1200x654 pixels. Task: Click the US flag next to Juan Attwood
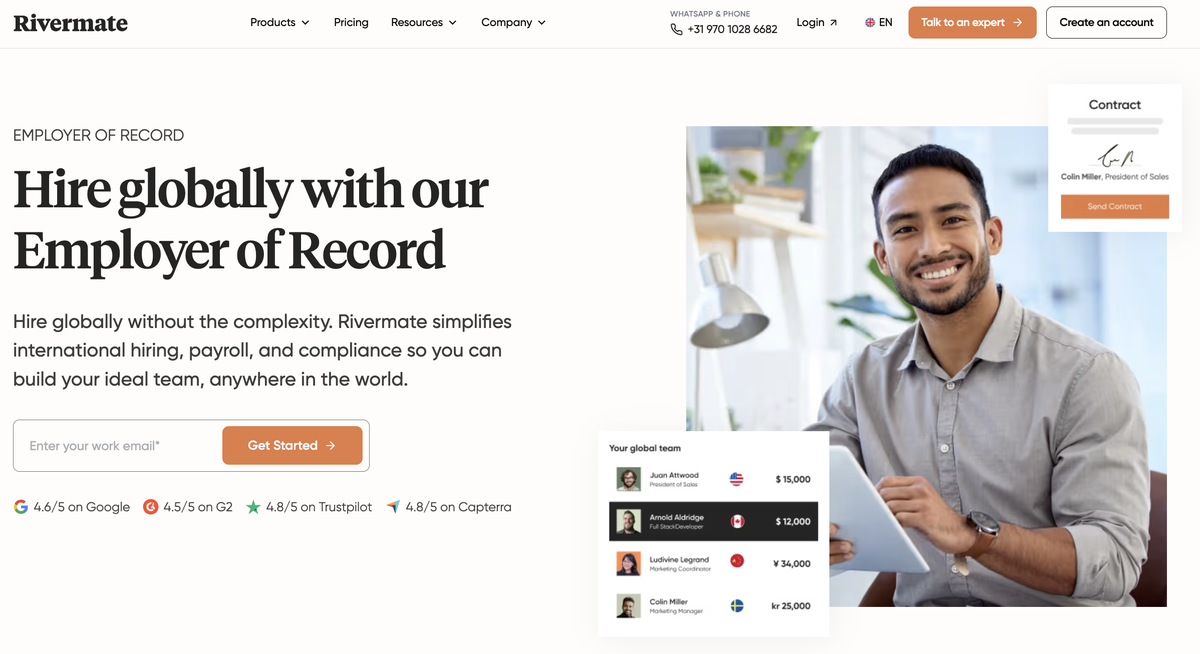tap(737, 479)
